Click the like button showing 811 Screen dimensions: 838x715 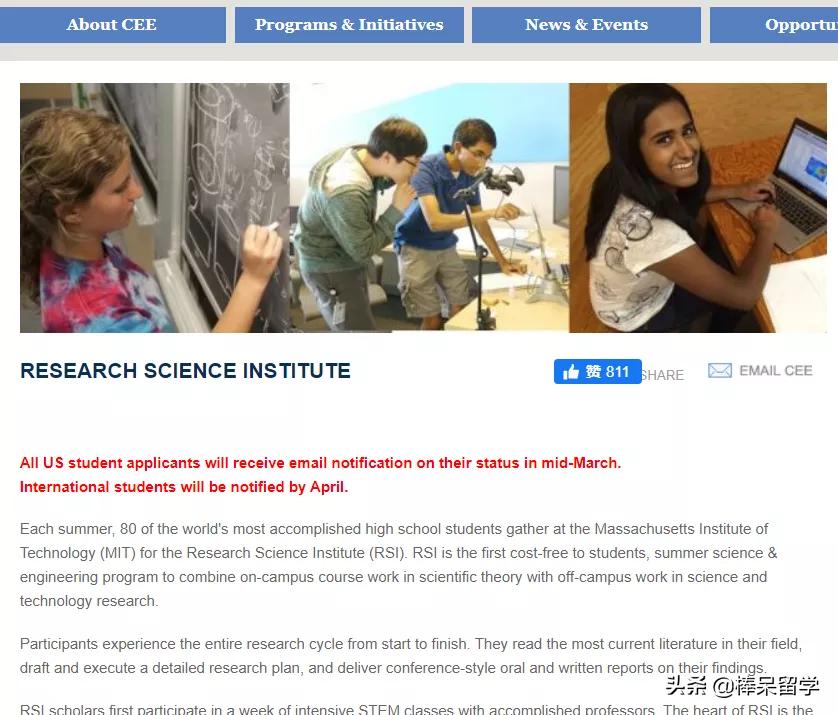tap(598, 371)
